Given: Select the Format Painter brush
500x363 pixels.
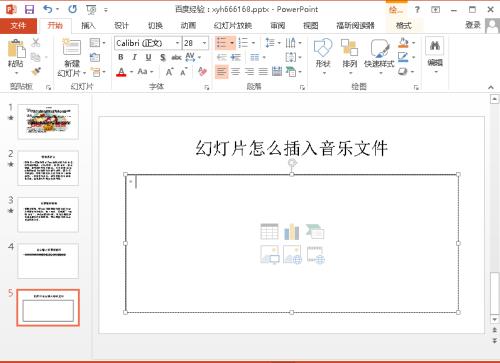Looking at the screenshot, I should pyautogui.click(x=36, y=71).
